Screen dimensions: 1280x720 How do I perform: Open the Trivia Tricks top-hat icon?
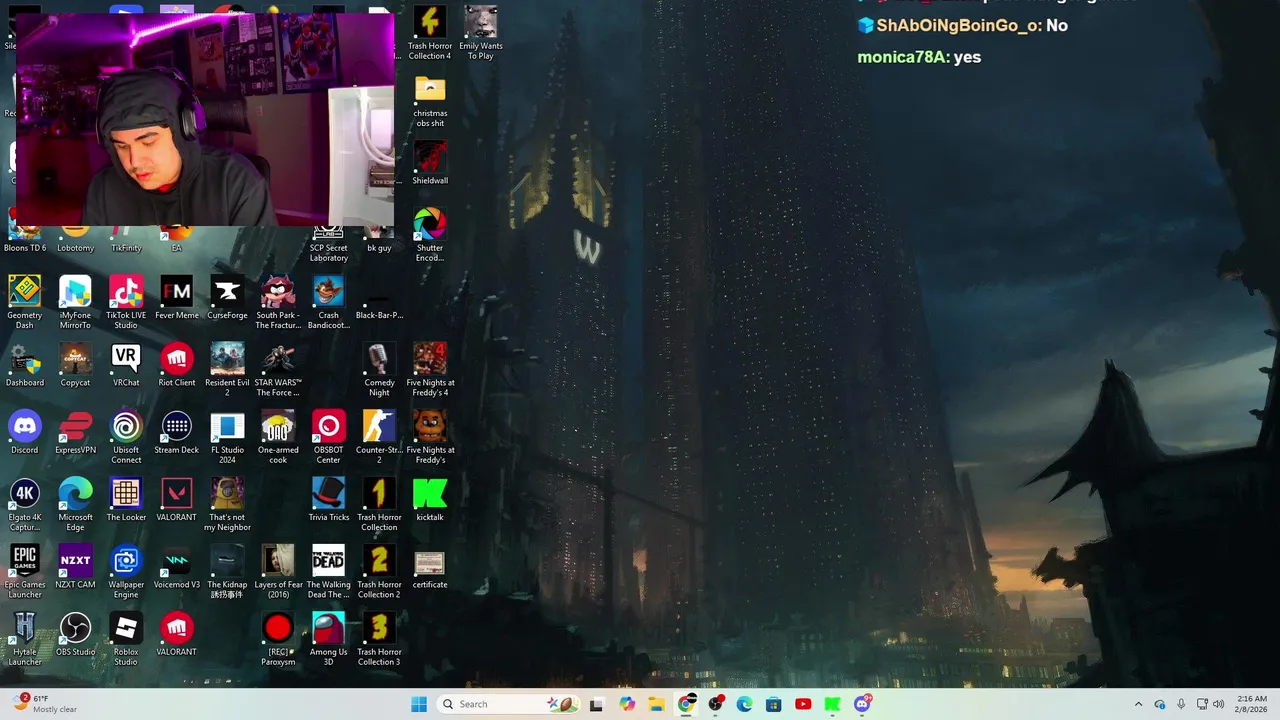328,499
